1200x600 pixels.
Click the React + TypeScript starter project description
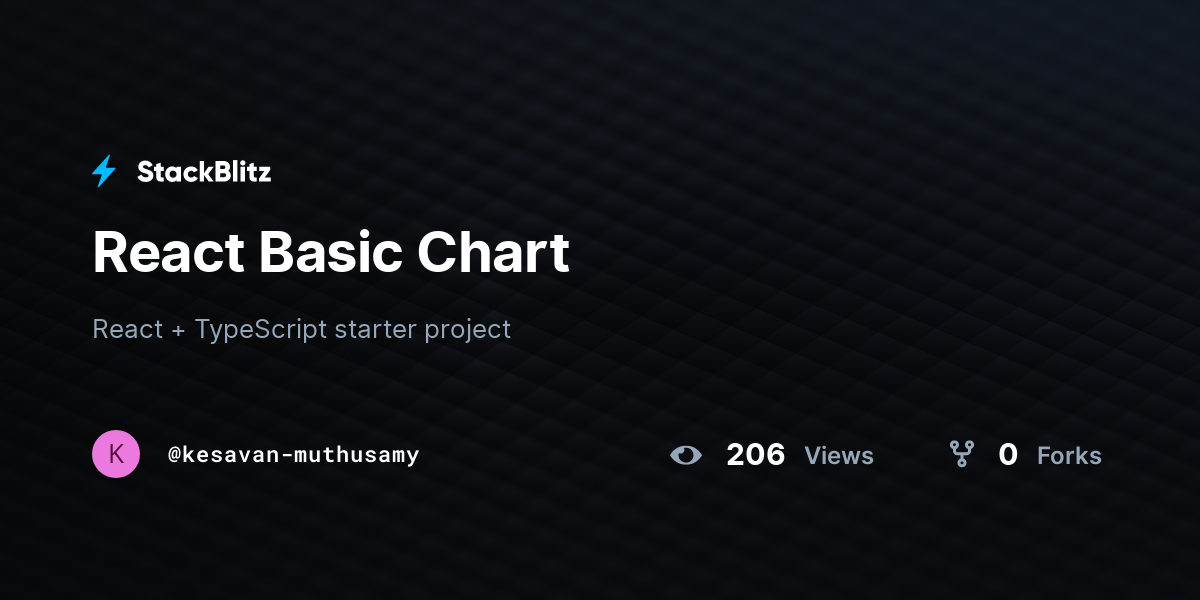tap(302, 329)
